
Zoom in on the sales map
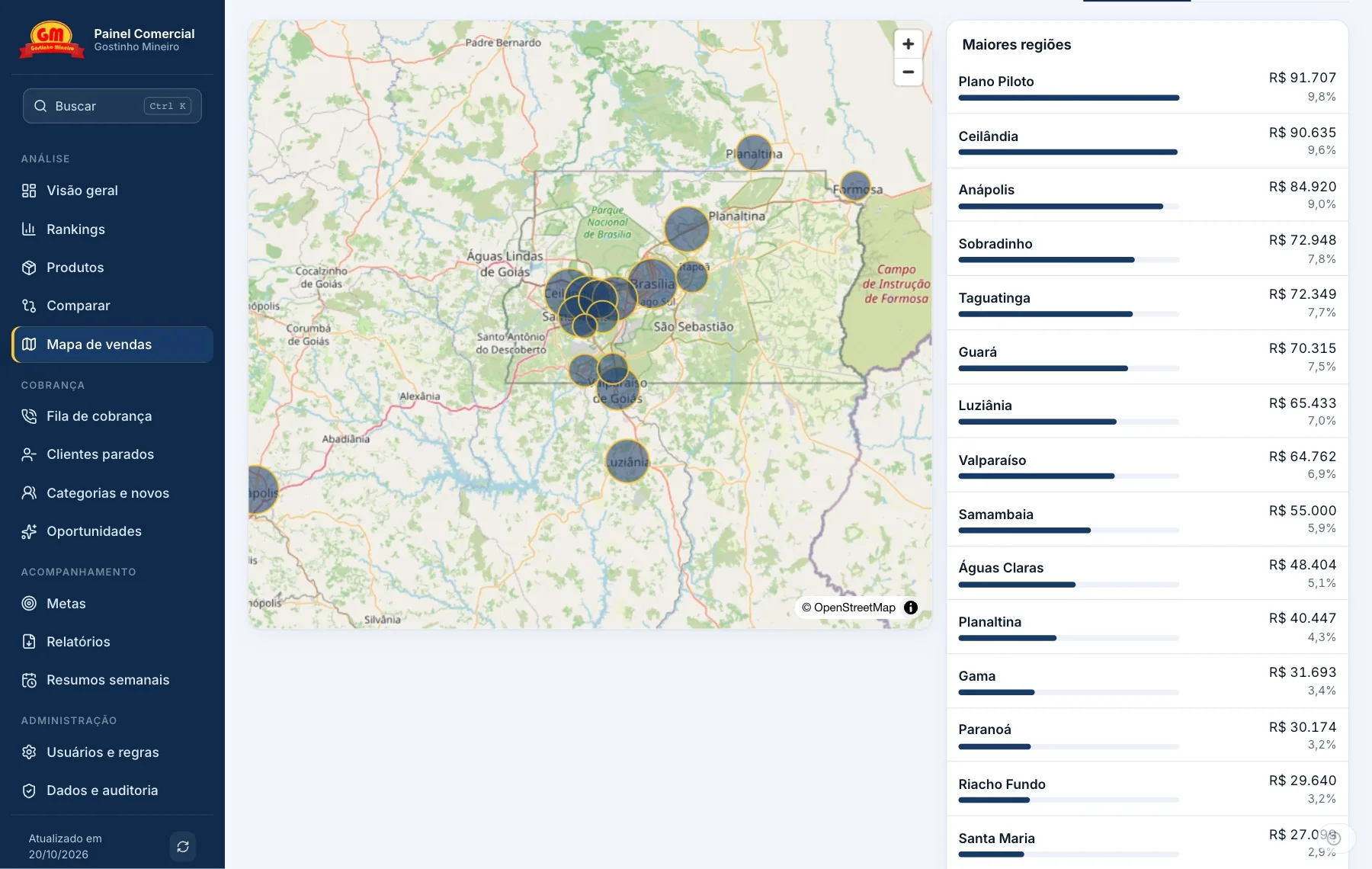tap(908, 44)
